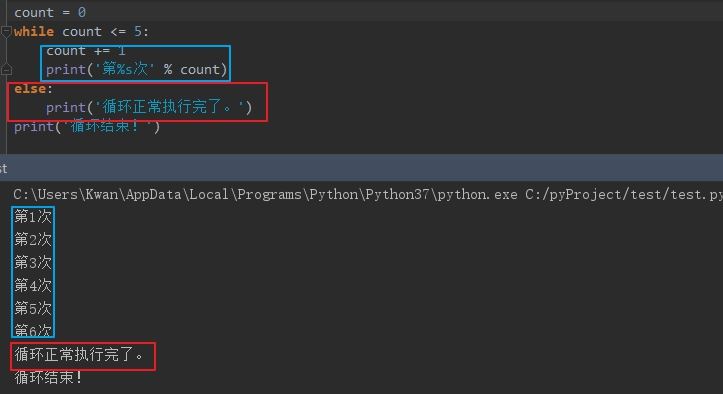Click the '第3次' console output line

point(33,263)
